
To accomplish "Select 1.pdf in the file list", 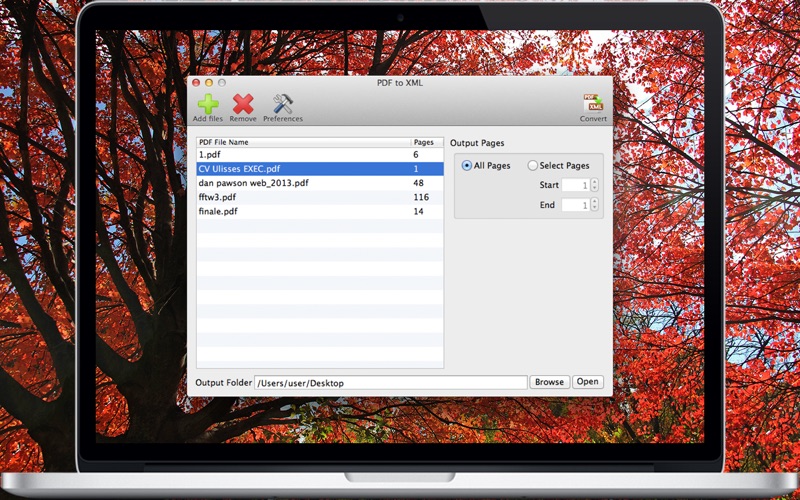I will (320, 155).
